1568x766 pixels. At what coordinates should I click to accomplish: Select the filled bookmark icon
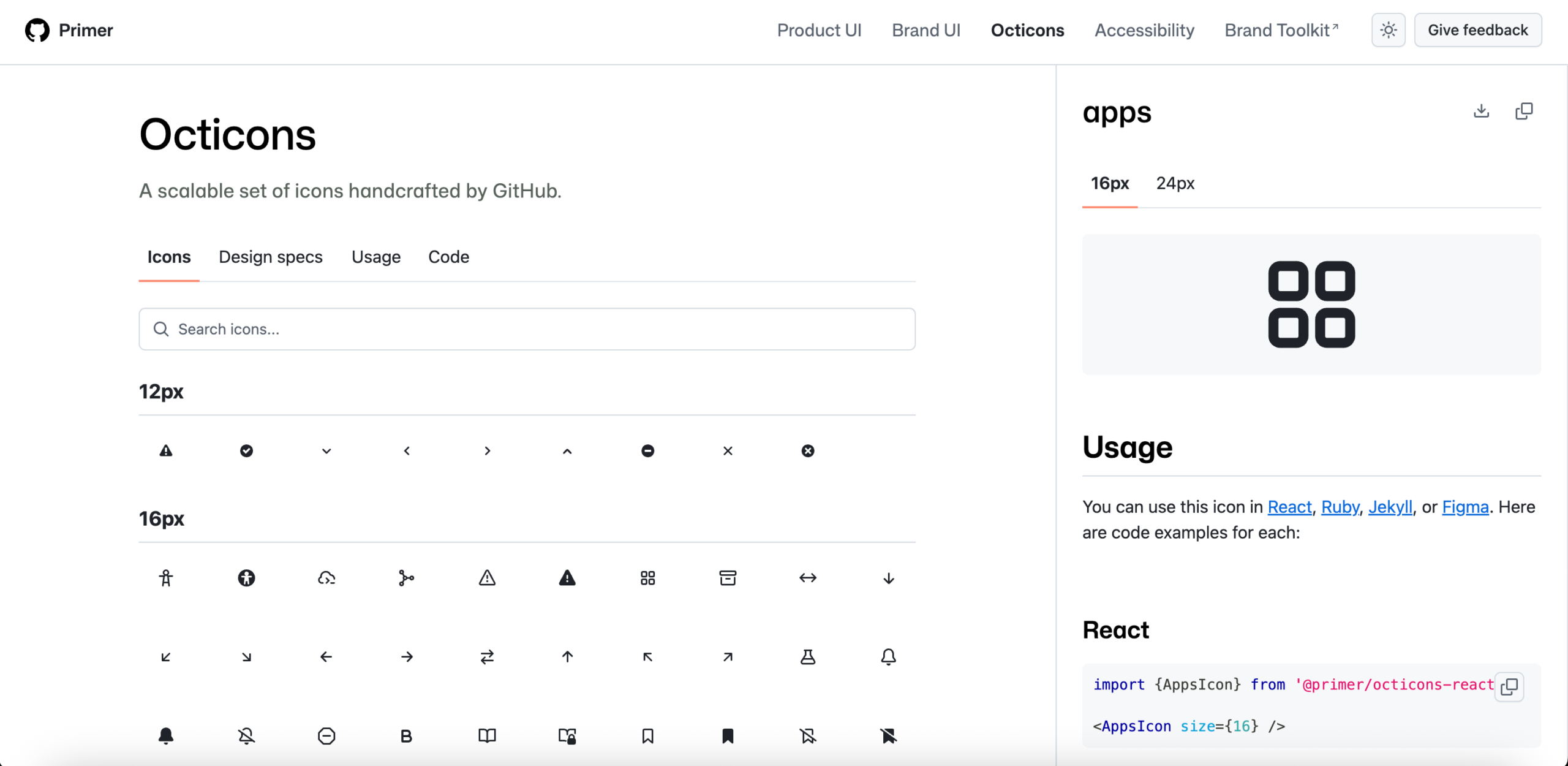(x=728, y=735)
